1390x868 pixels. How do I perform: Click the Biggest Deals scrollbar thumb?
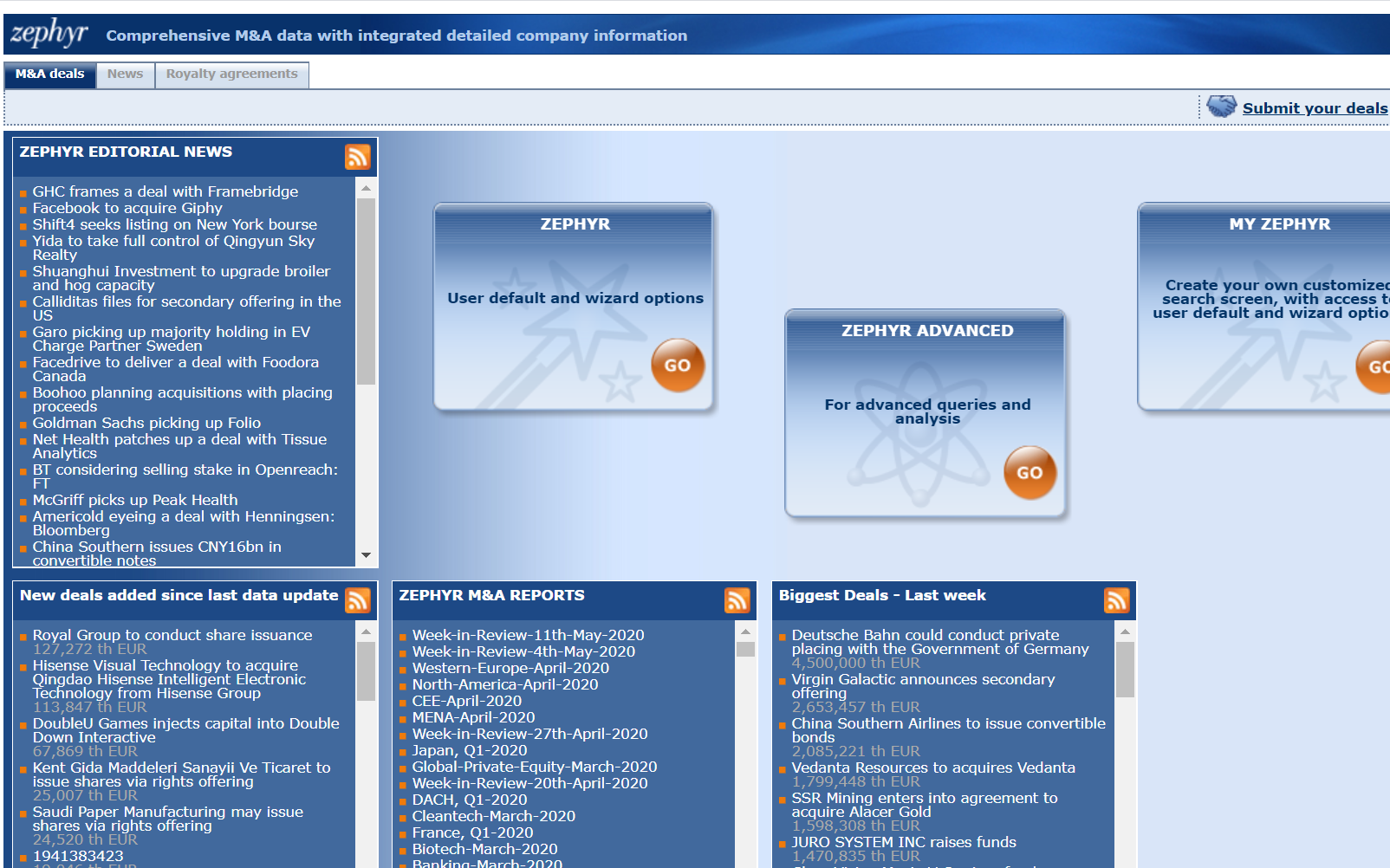point(1125,670)
